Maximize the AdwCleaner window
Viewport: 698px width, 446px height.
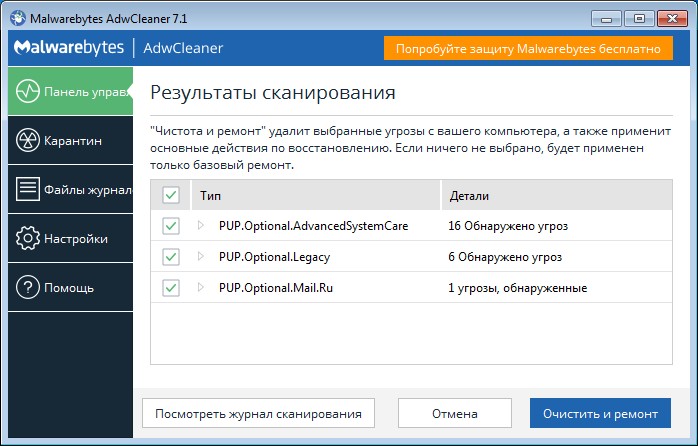[x=639, y=19]
